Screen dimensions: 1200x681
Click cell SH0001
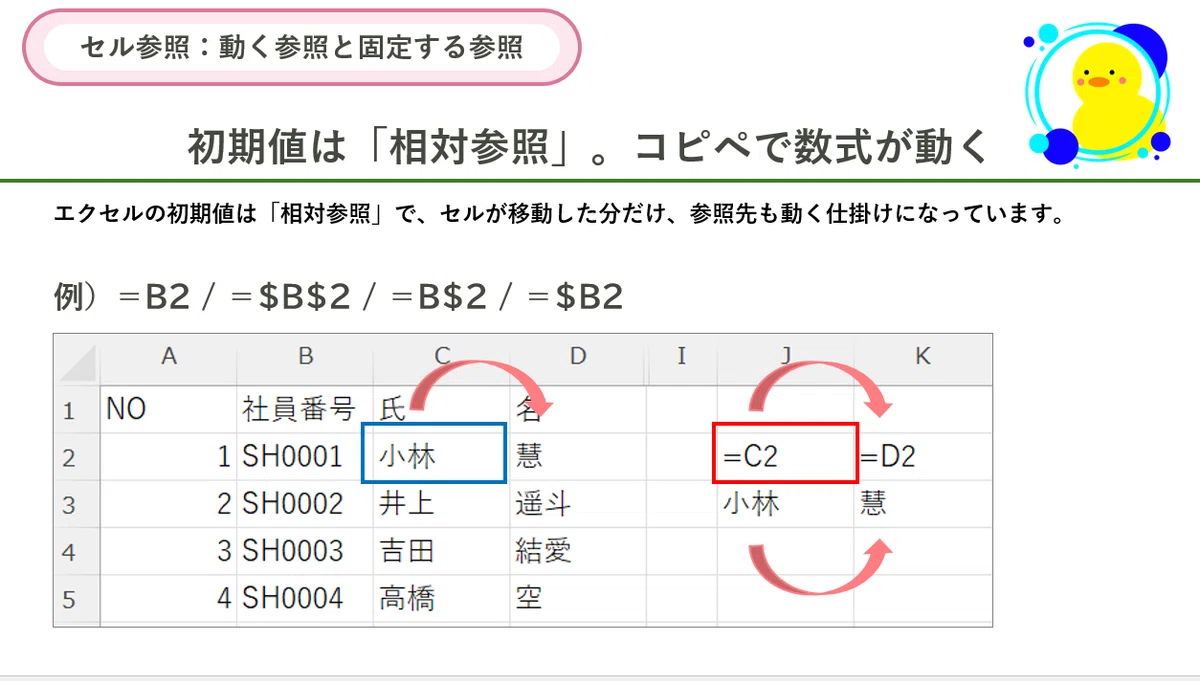coord(305,457)
